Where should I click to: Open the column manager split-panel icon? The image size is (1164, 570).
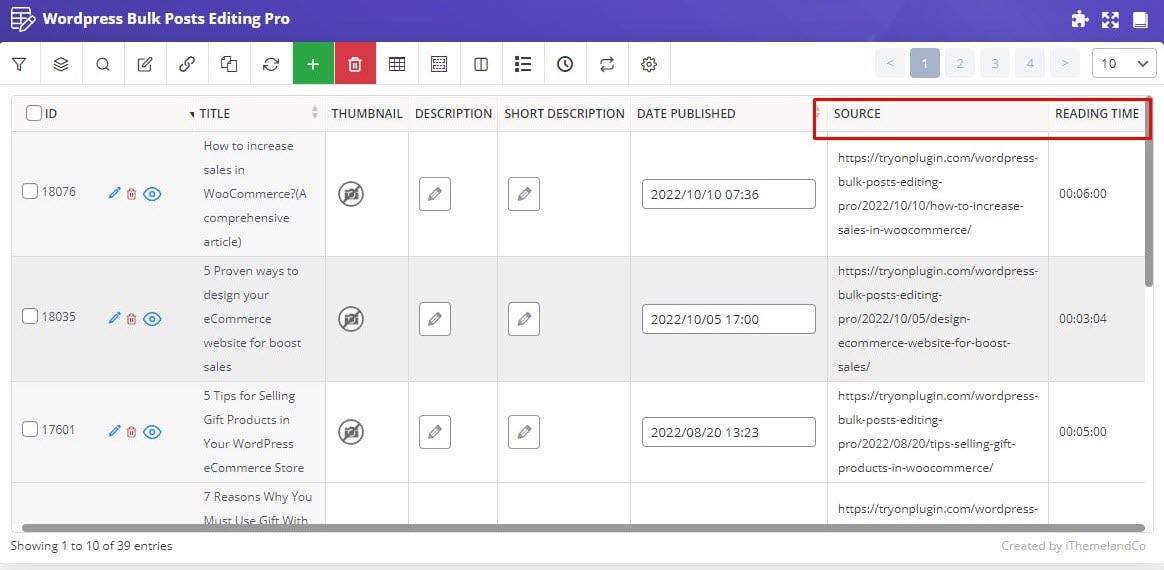point(481,64)
